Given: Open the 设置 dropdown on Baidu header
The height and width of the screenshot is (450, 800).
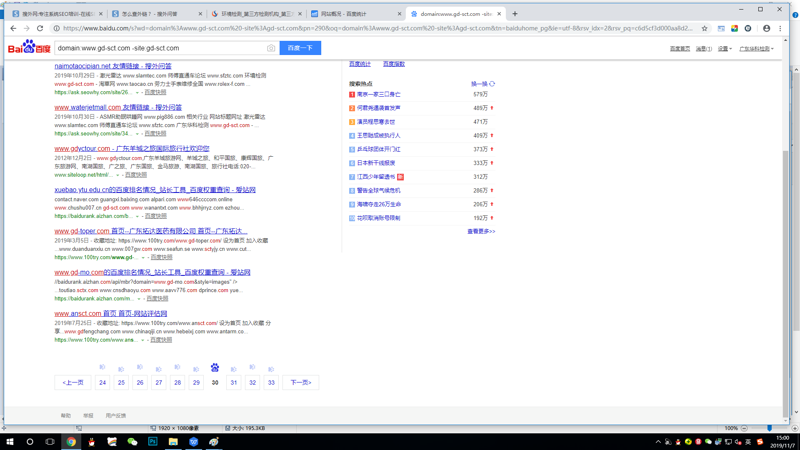Looking at the screenshot, I should coord(724,49).
